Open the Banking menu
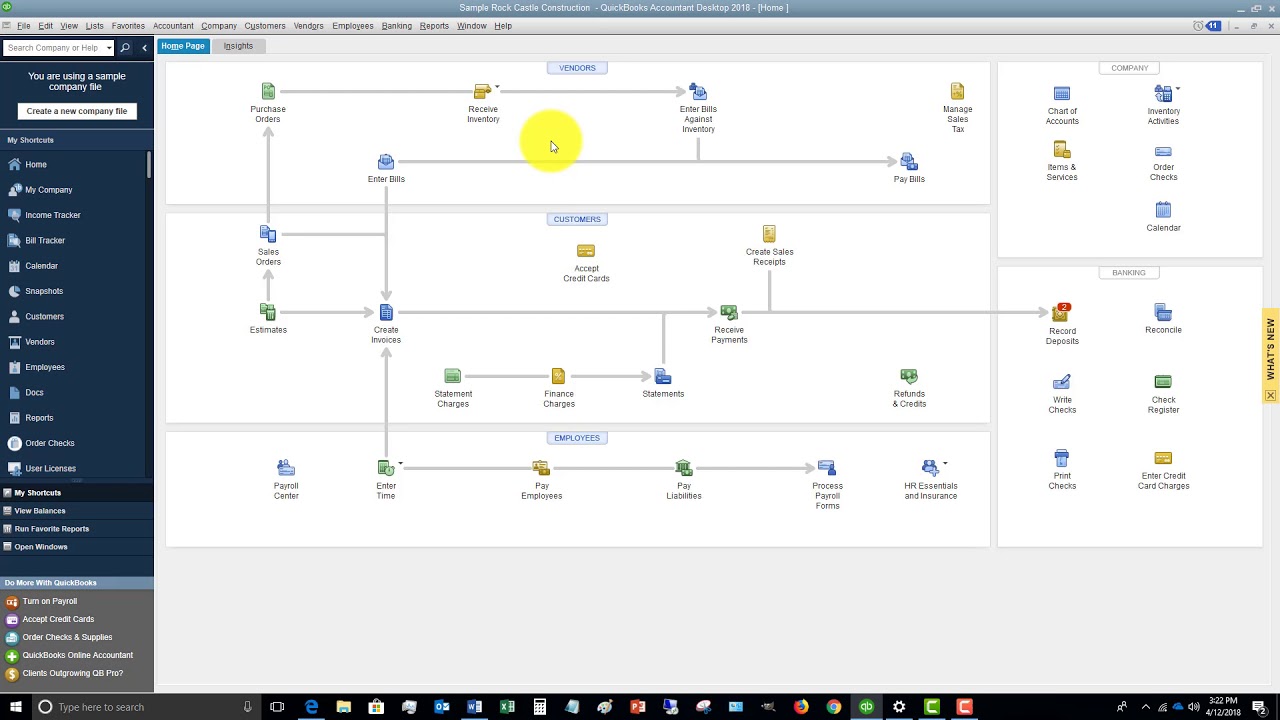1280x720 pixels. pyautogui.click(x=396, y=26)
